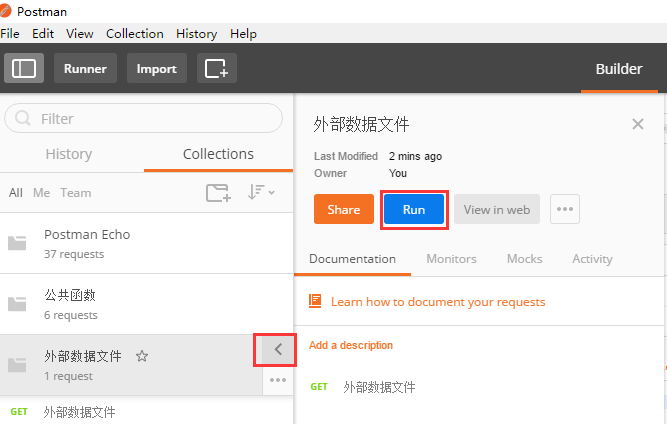
Task: Click the new collection folder icon
Action: pyautogui.click(x=218, y=193)
